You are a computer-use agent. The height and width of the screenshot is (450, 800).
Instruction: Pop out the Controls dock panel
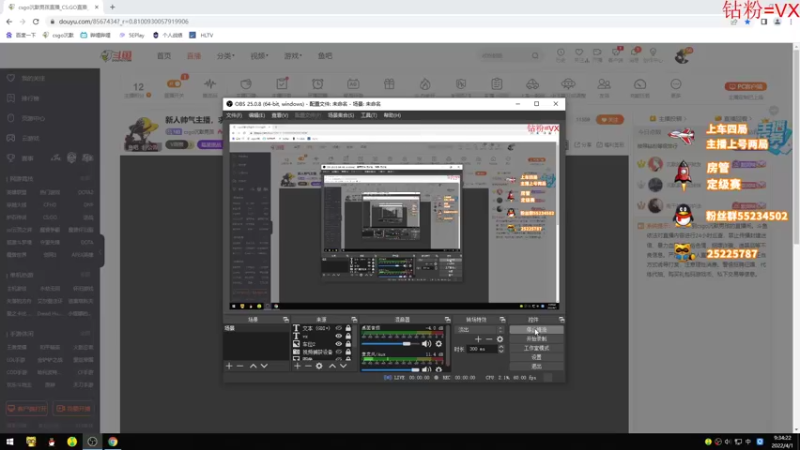coord(561,319)
